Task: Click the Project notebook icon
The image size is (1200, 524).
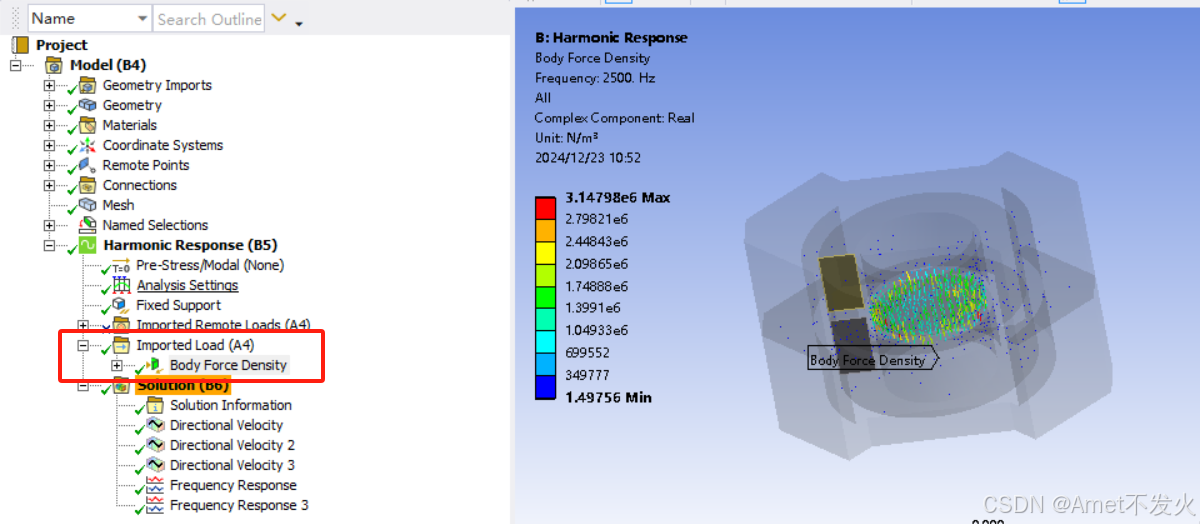Action: 21,45
